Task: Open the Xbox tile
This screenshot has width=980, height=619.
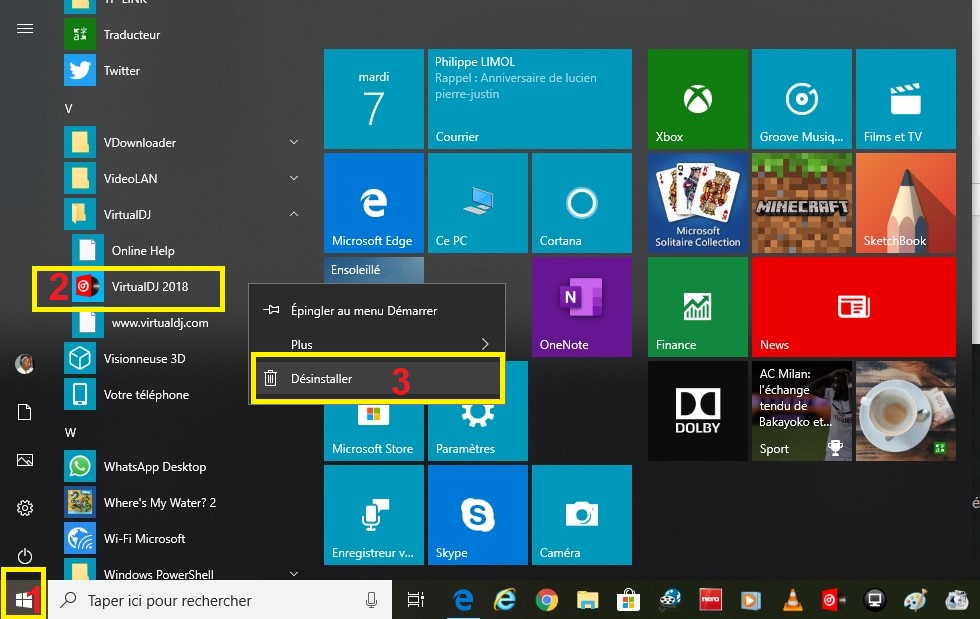Action: [698, 99]
